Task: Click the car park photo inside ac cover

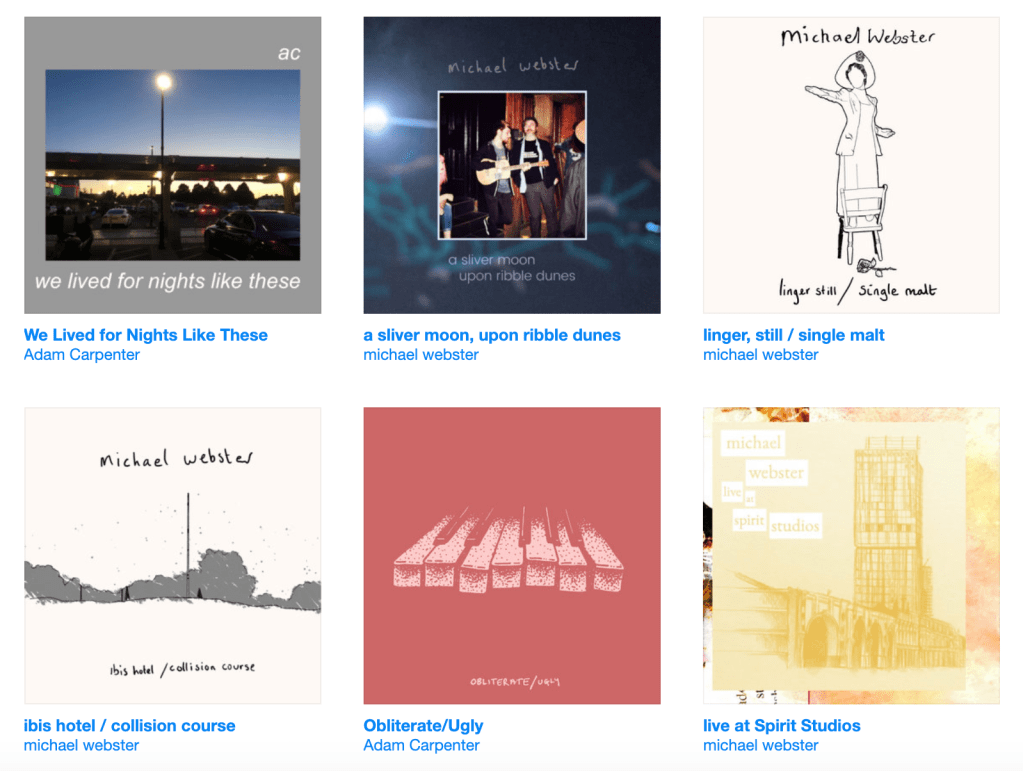Action: [x=173, y=165]
